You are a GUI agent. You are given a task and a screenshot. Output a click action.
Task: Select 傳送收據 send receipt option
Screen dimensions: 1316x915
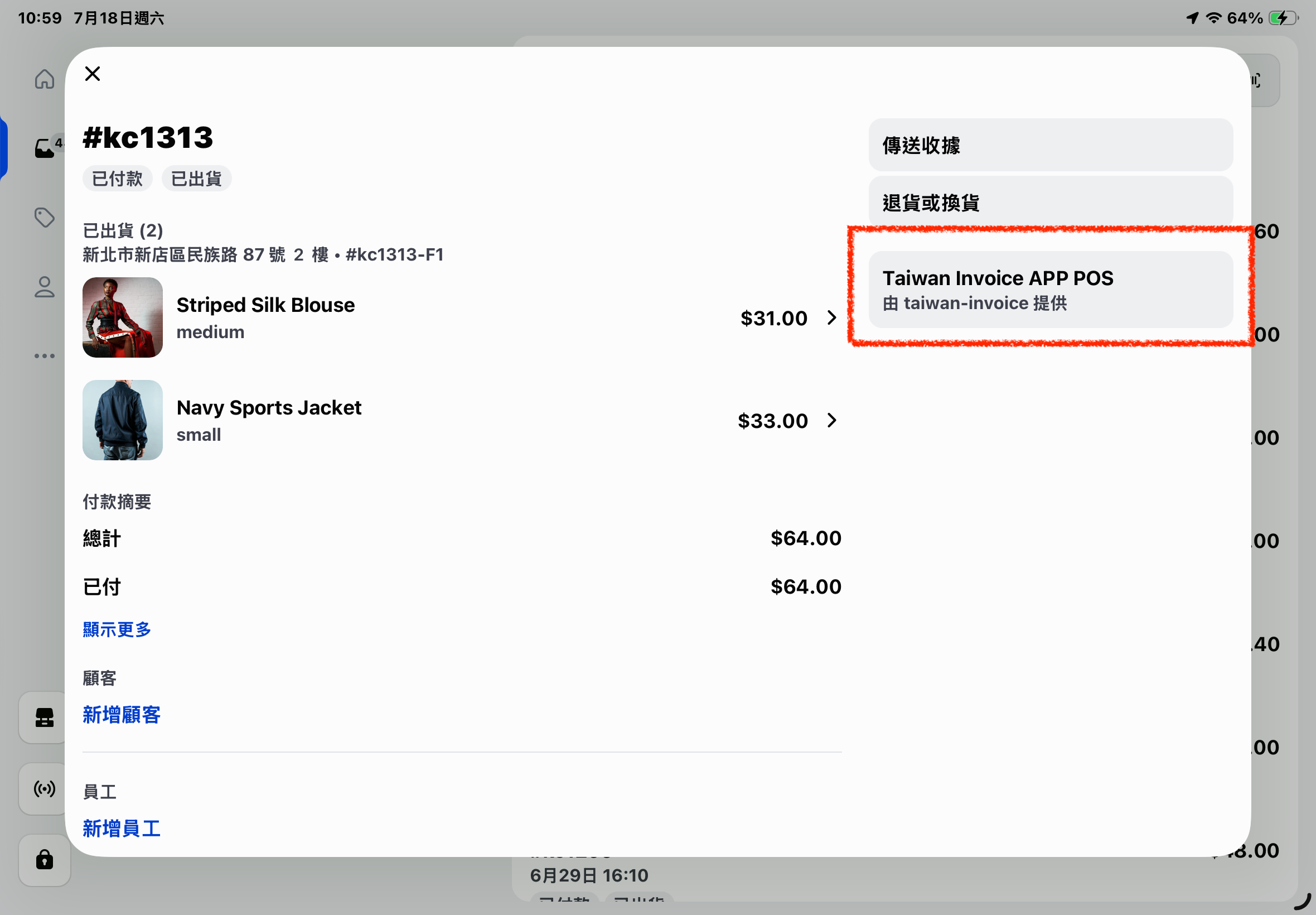point(1050,145)
